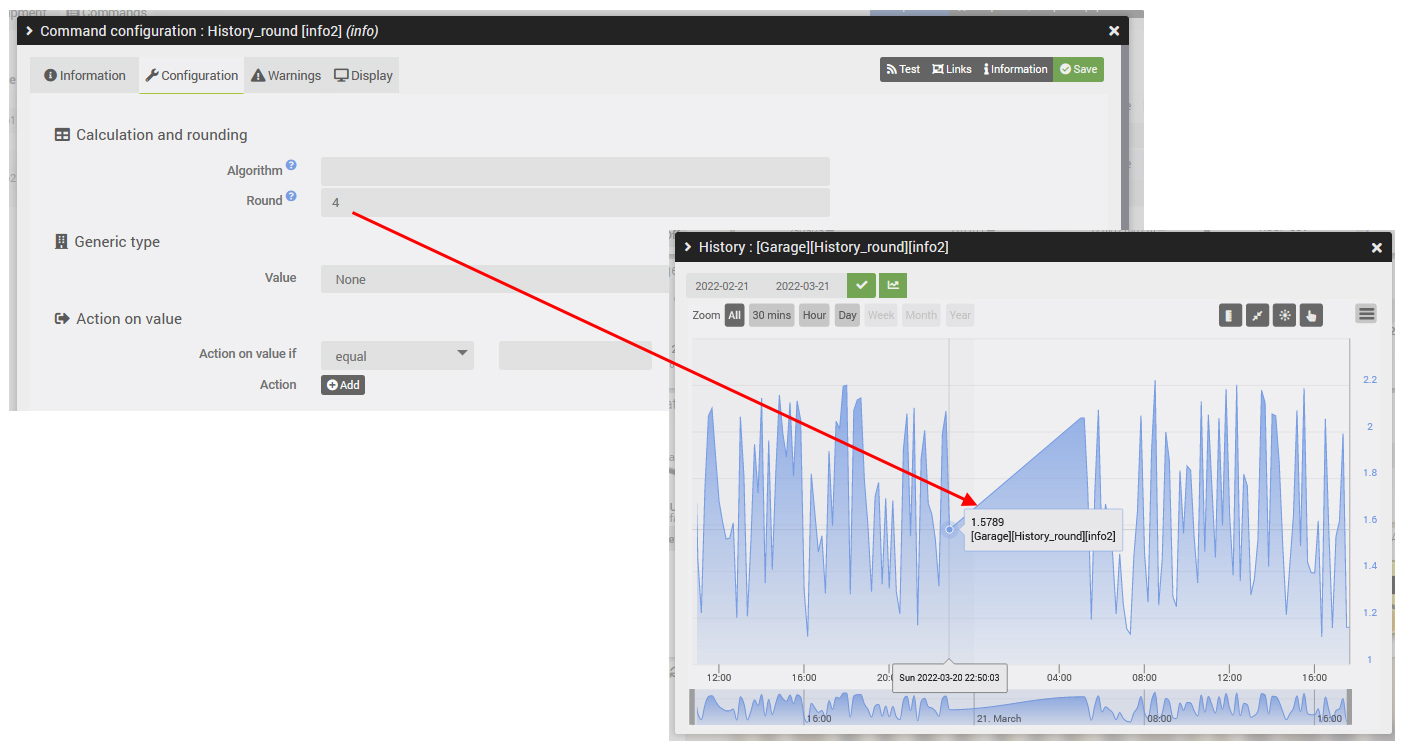Open the 'equal' condition dropdown
Image resolution: width=1404 pixels, height=752 pixels.
397,355
